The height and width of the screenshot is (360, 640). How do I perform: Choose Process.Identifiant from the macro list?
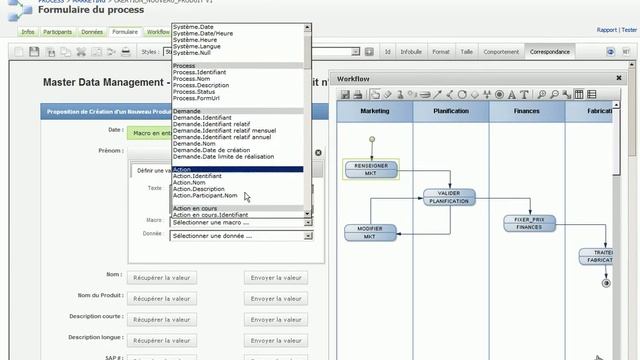(199, 72)
